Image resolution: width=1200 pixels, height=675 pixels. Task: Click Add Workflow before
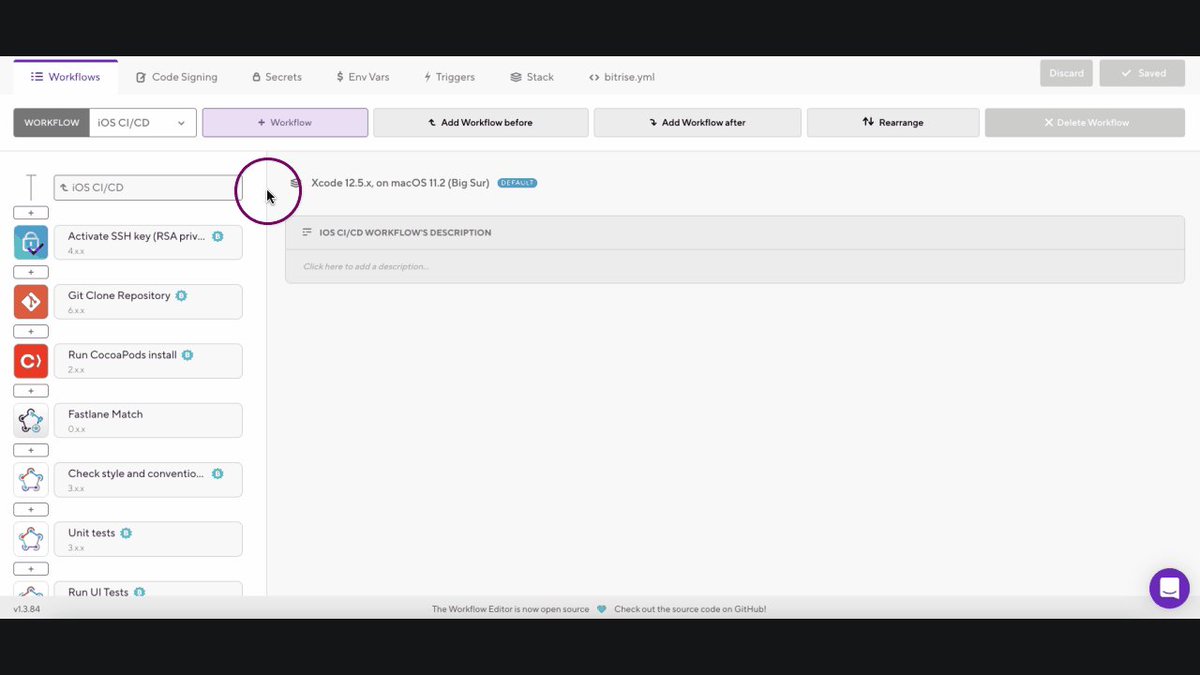coord(481,123)
